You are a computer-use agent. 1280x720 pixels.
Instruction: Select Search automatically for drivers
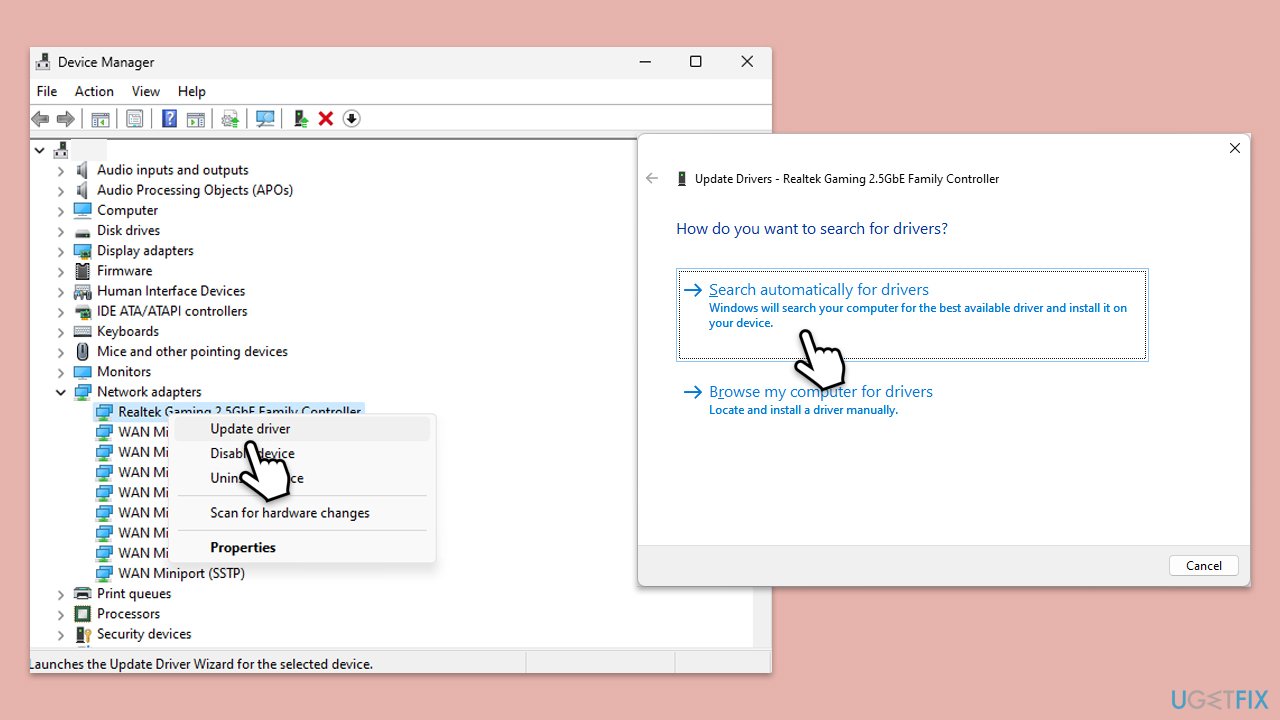click(912, 314)
